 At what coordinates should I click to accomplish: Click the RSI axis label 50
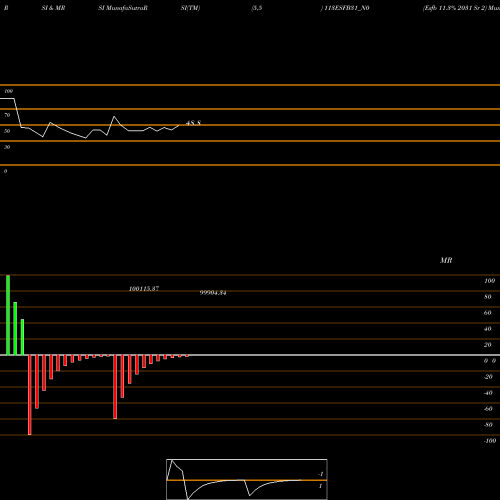click(x=7, y=131)
